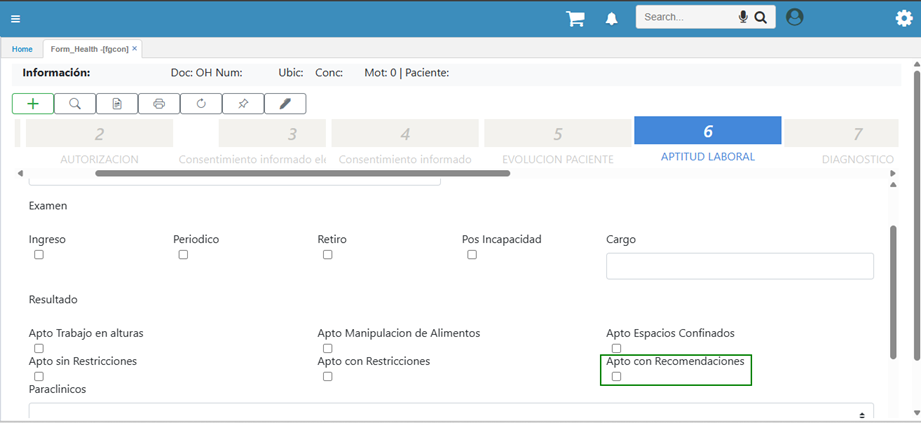Click the magnifier search toolbar button
The image size is (921, 423).
(75, 103)
